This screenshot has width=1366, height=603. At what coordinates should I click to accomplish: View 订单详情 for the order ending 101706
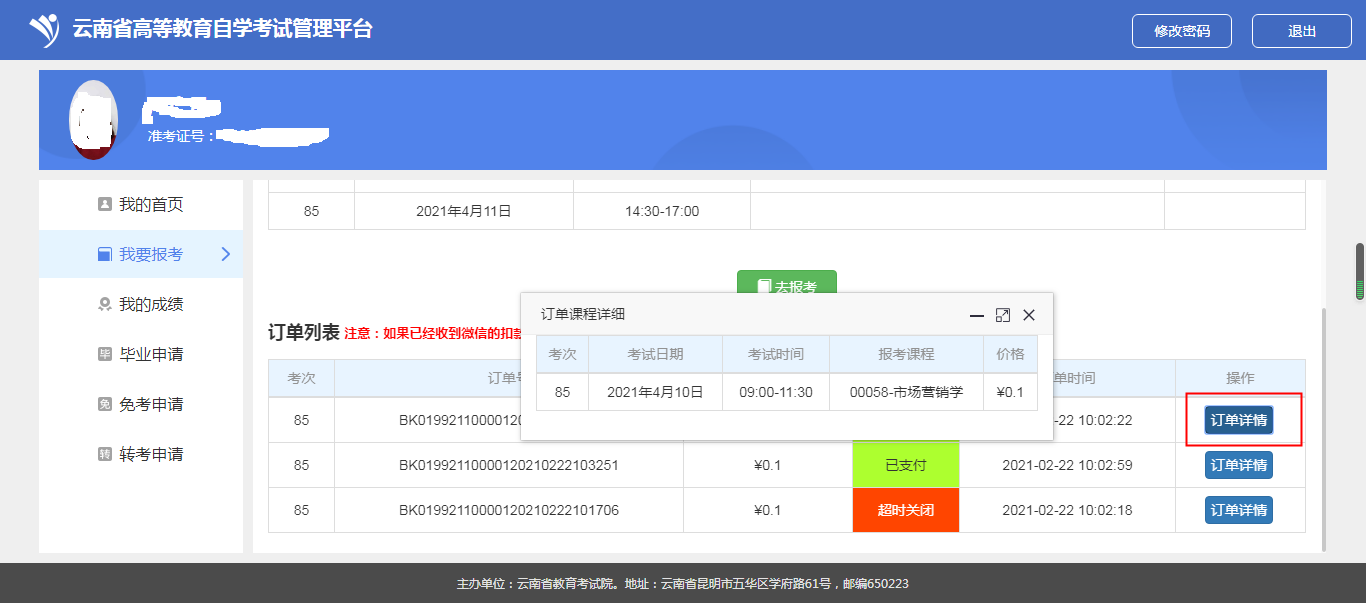click(x=1238, y=510)
